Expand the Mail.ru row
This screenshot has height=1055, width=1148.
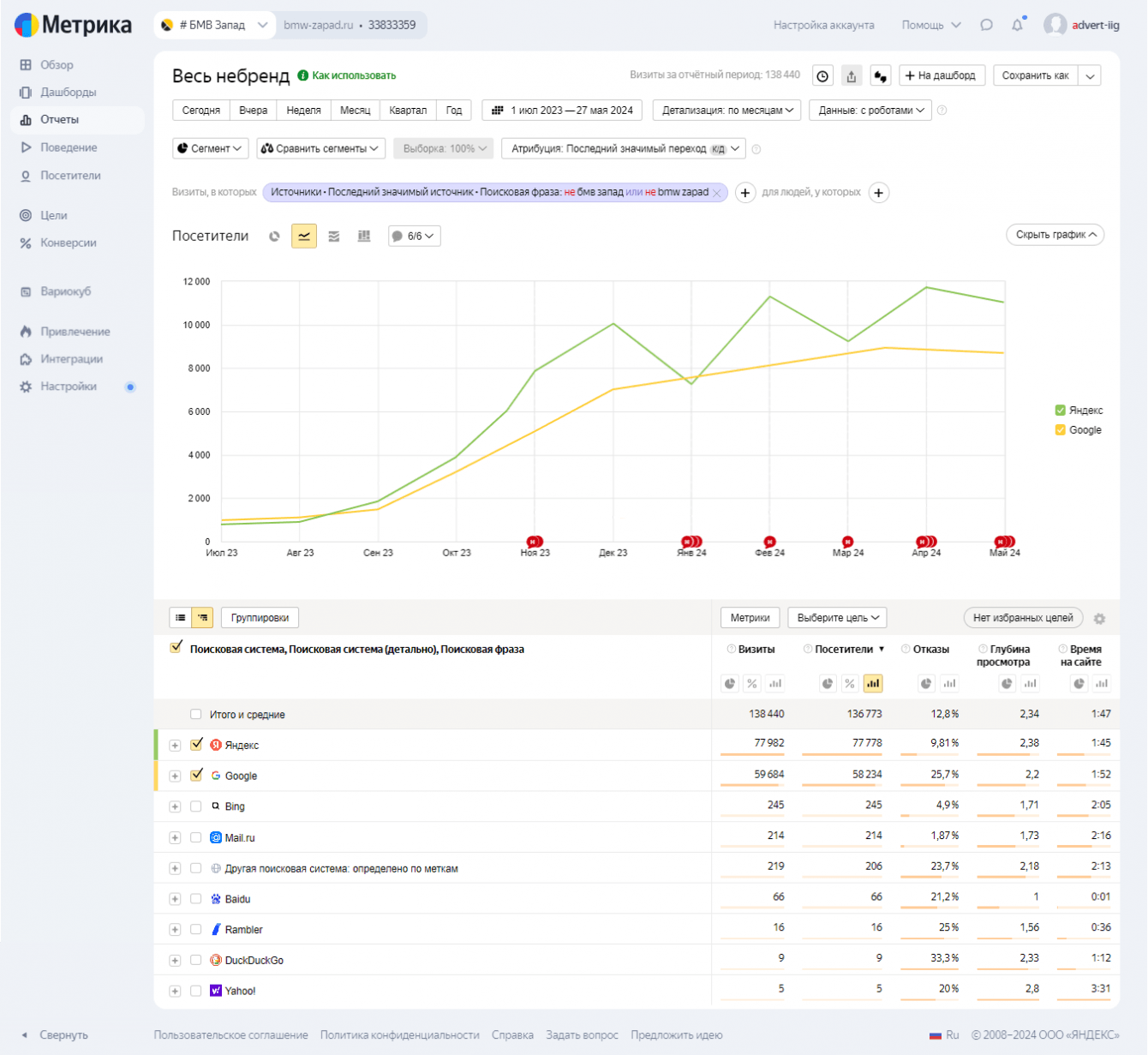[175, 838]
